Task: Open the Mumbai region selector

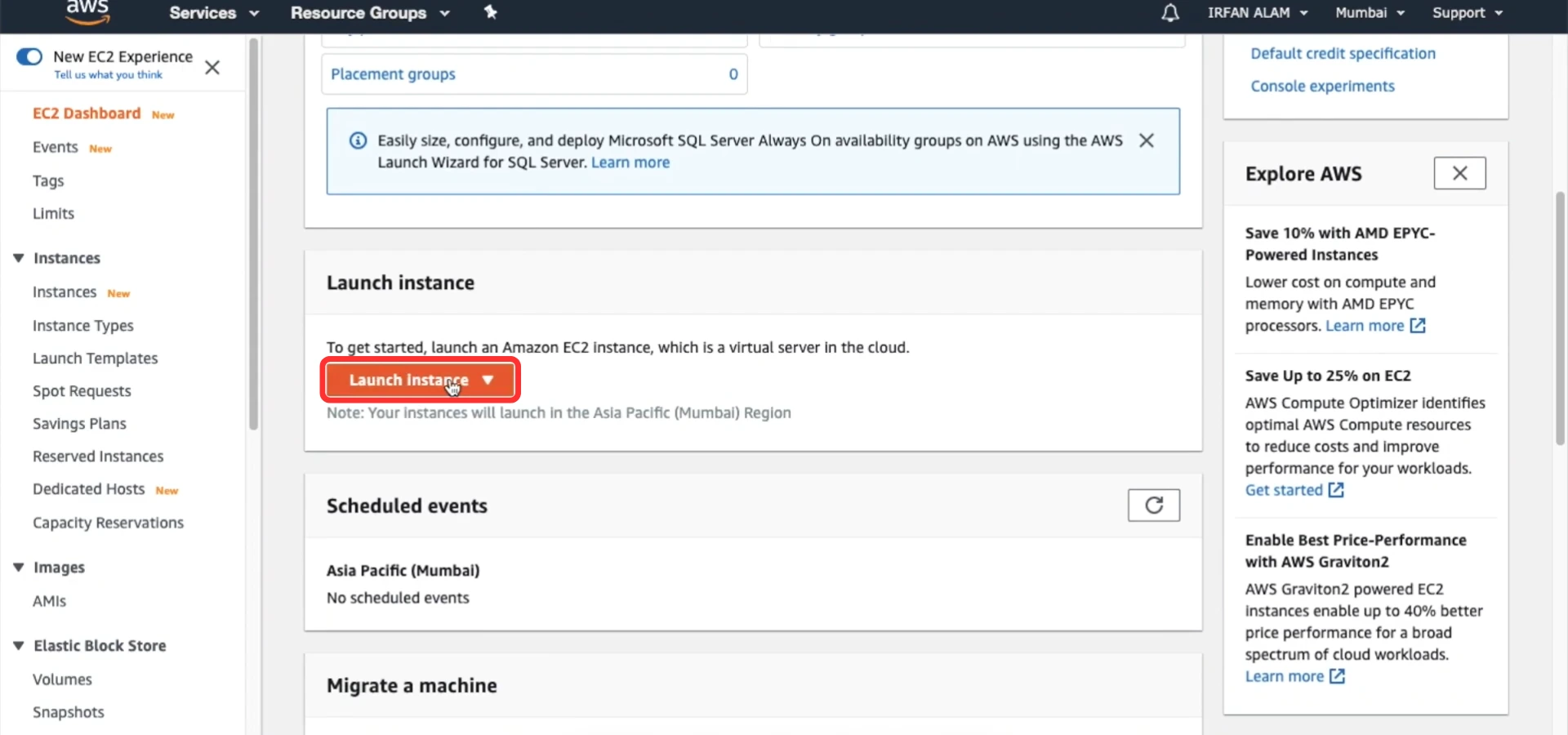Action: point(1370,13)
